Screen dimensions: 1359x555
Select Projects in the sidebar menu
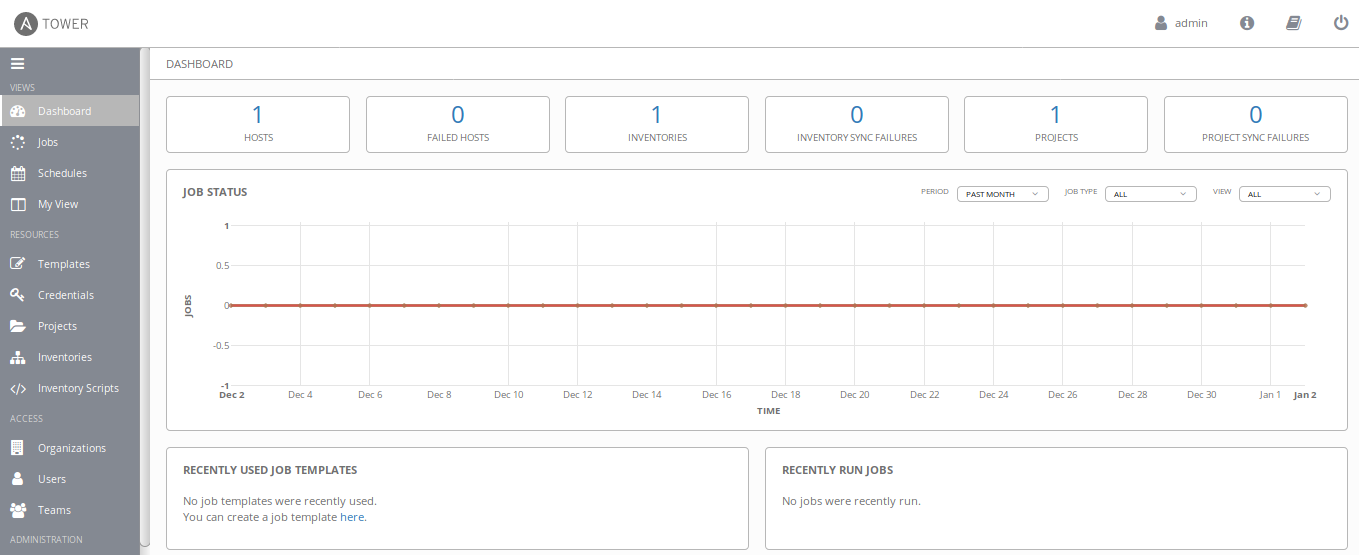[57, 326]
